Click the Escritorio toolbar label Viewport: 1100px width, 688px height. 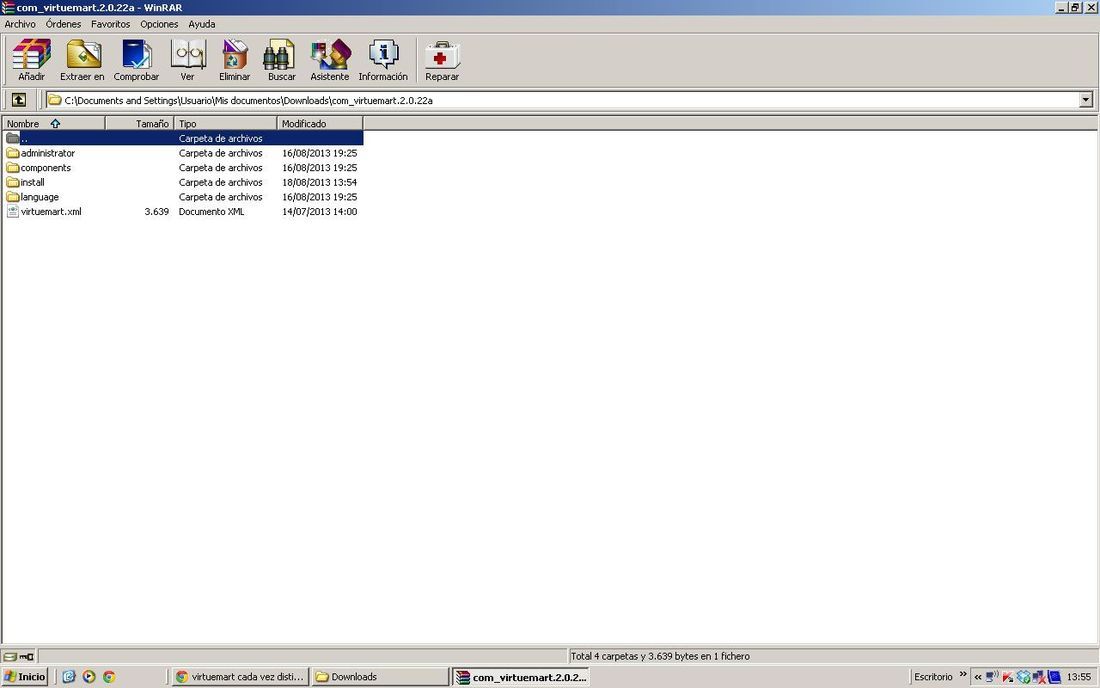click(933, 677)
